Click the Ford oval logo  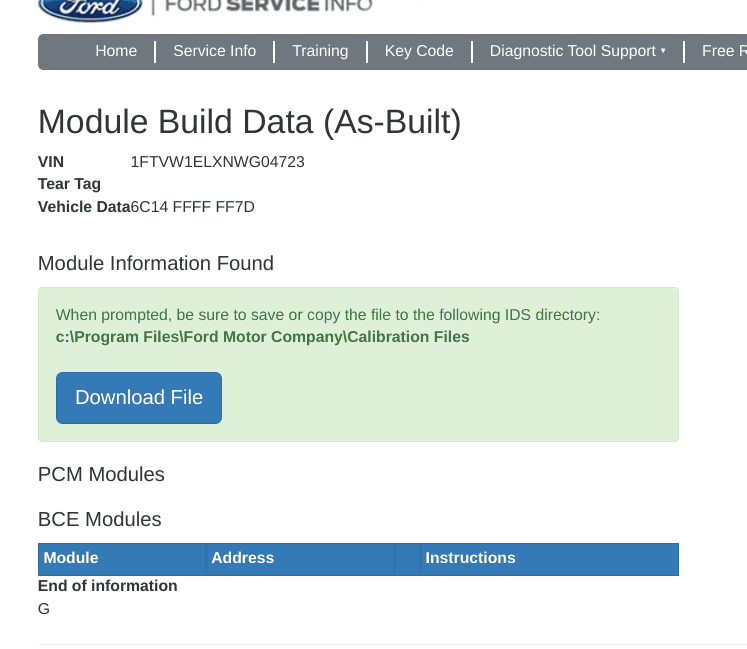(x=90, y=8)
